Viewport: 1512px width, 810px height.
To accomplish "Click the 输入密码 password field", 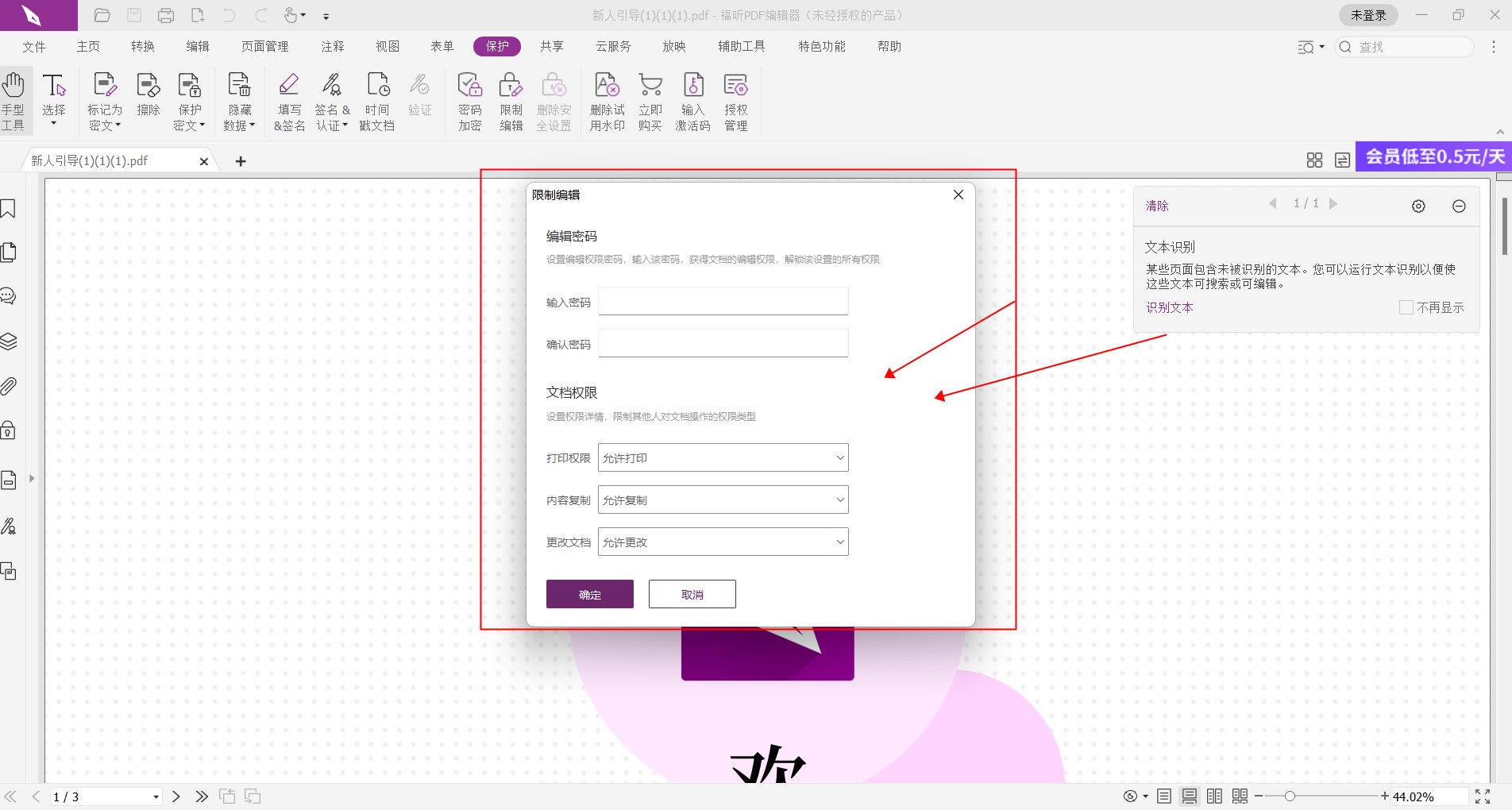I will (723, 302).
